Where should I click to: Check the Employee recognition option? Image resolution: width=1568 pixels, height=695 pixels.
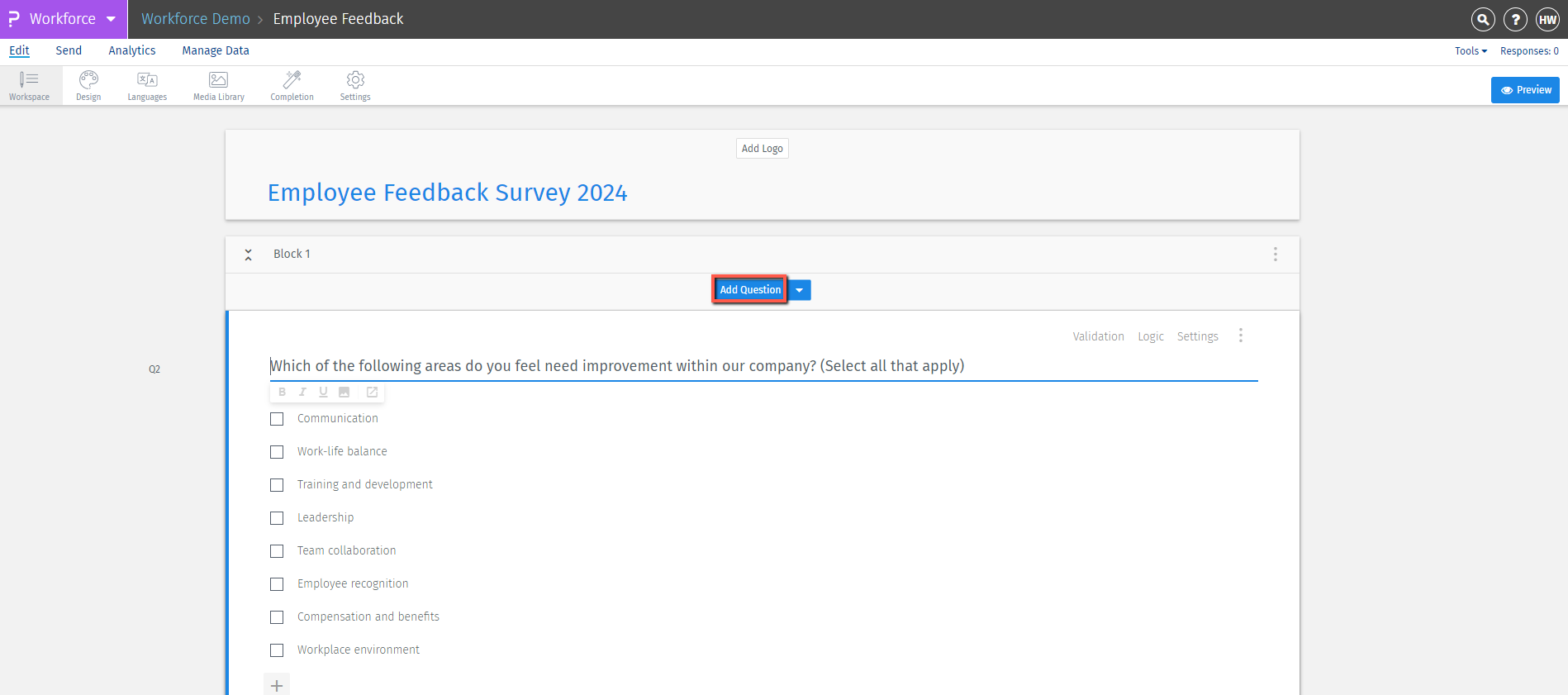(277, 584)
